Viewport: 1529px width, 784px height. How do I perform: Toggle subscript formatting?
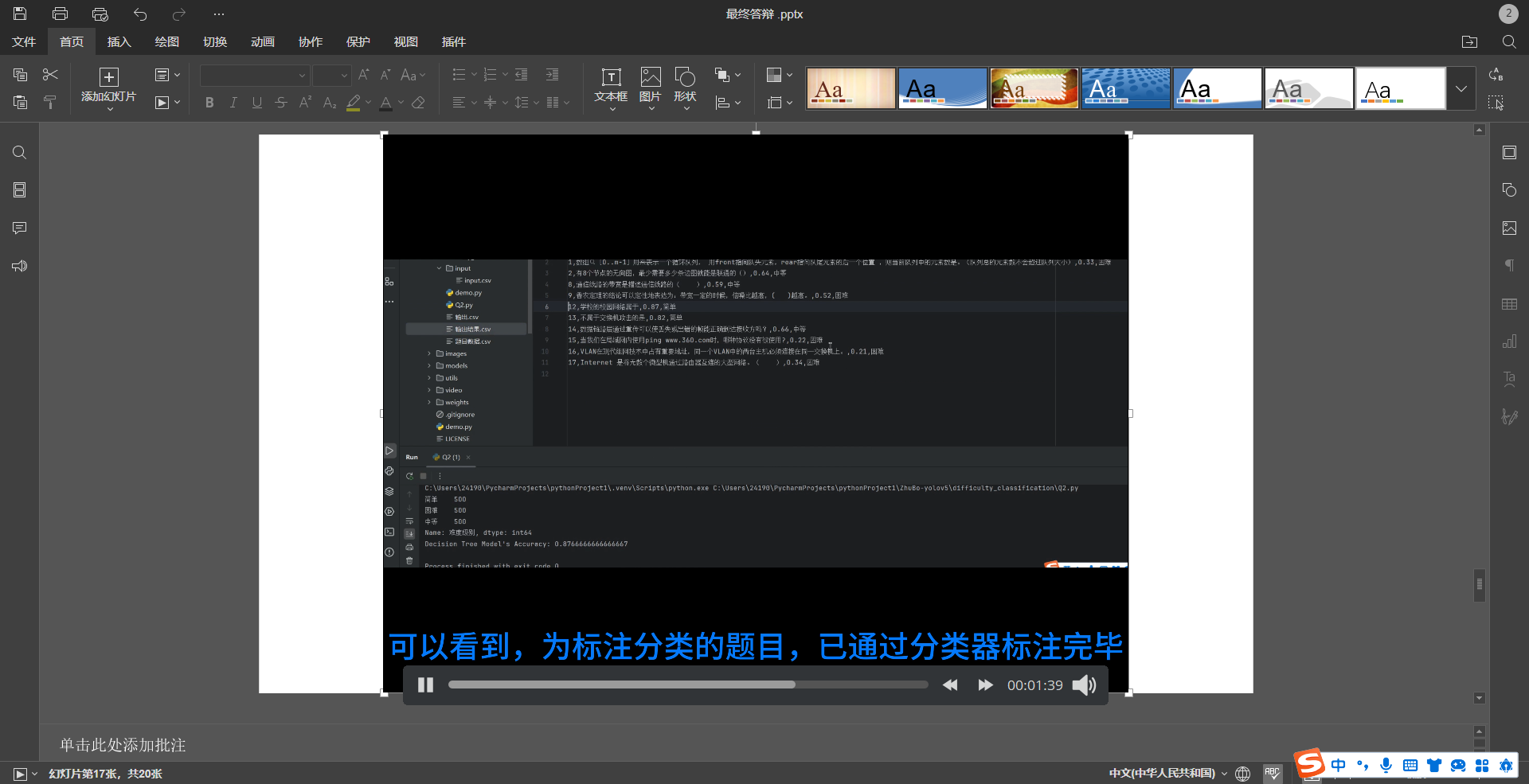tap(329, 103)
